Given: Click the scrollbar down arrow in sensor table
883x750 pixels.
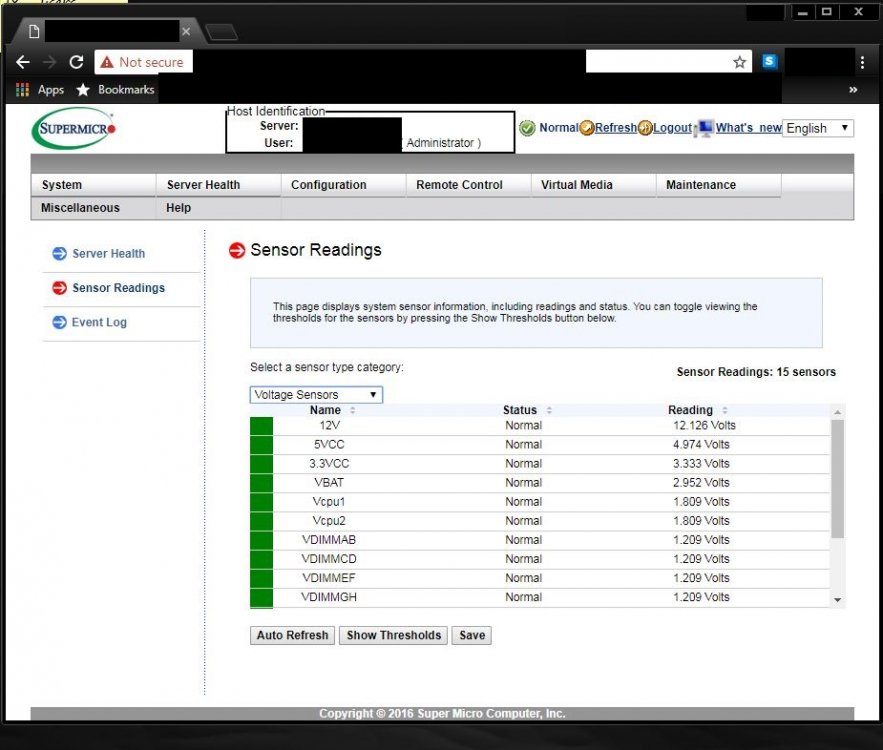Looking at the screenshot, I should click(837, 600).
